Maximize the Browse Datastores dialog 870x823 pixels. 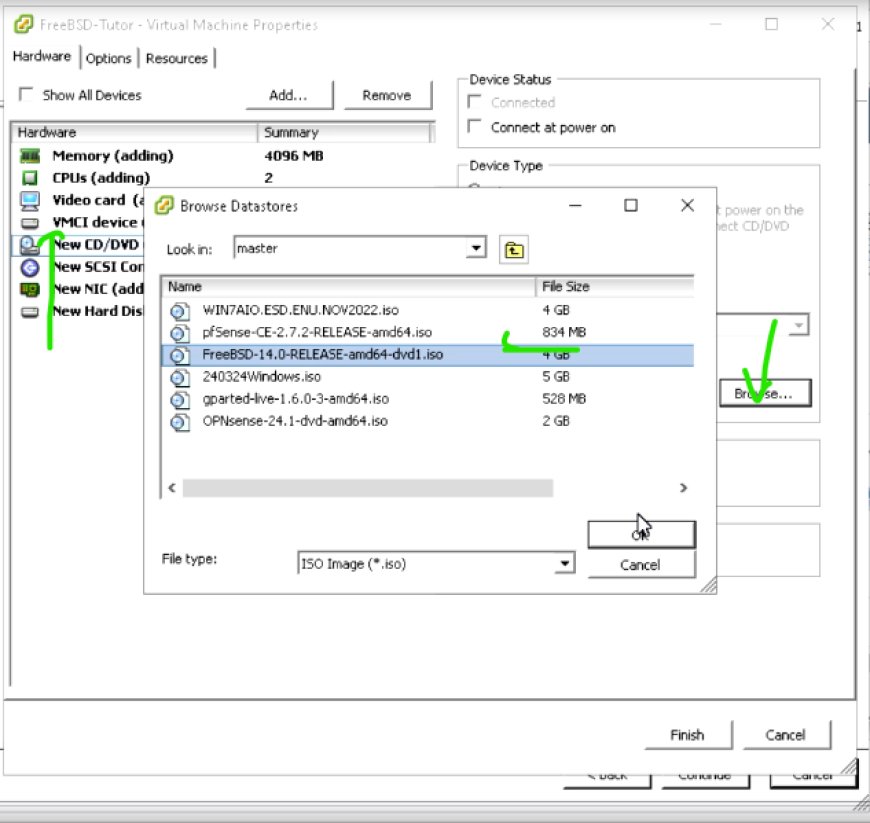[631, 206]
